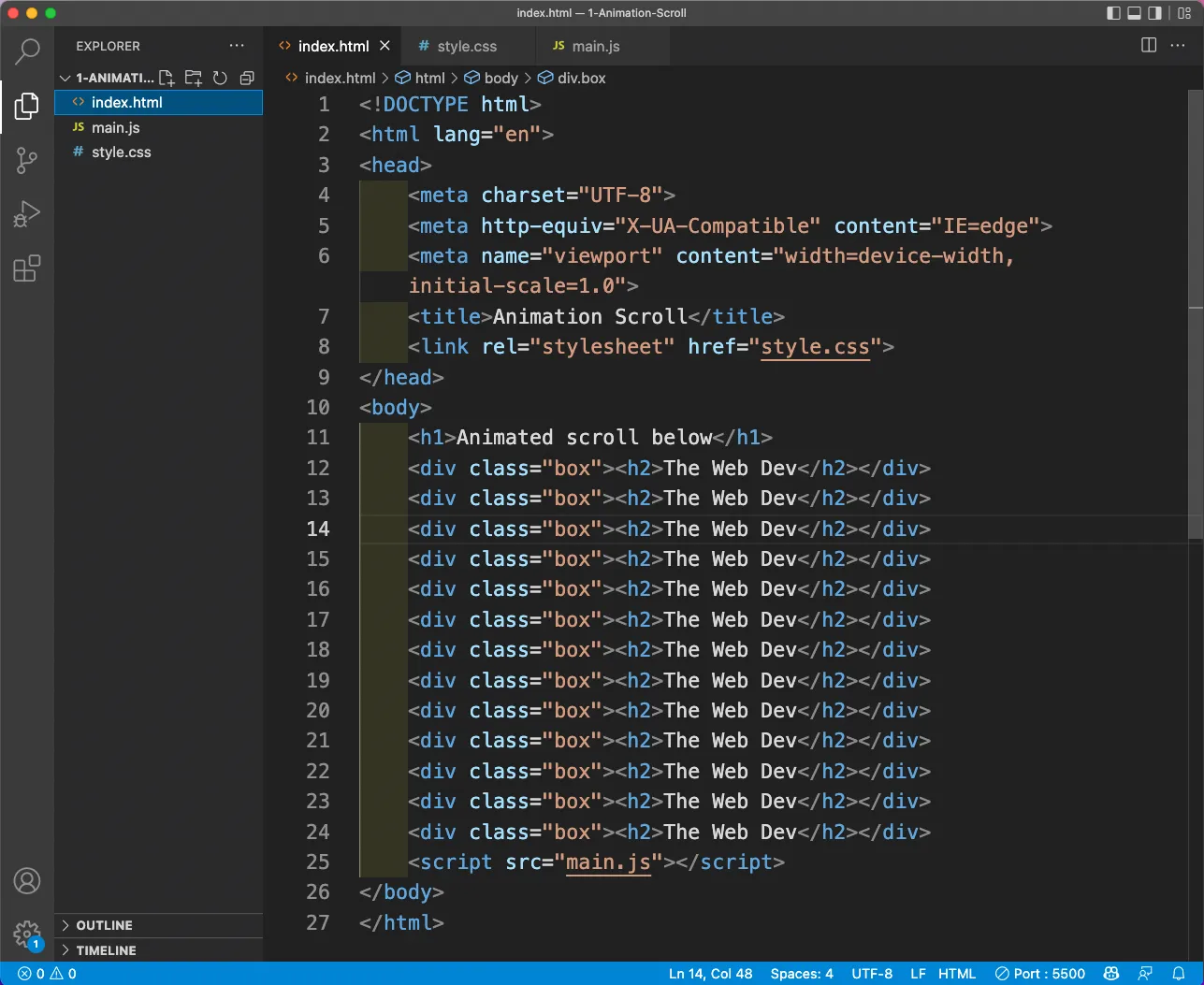Viewport: 1204px width, 985px height.
Task: Create a new folder in Explorer
Action: (x=194, y=78)
